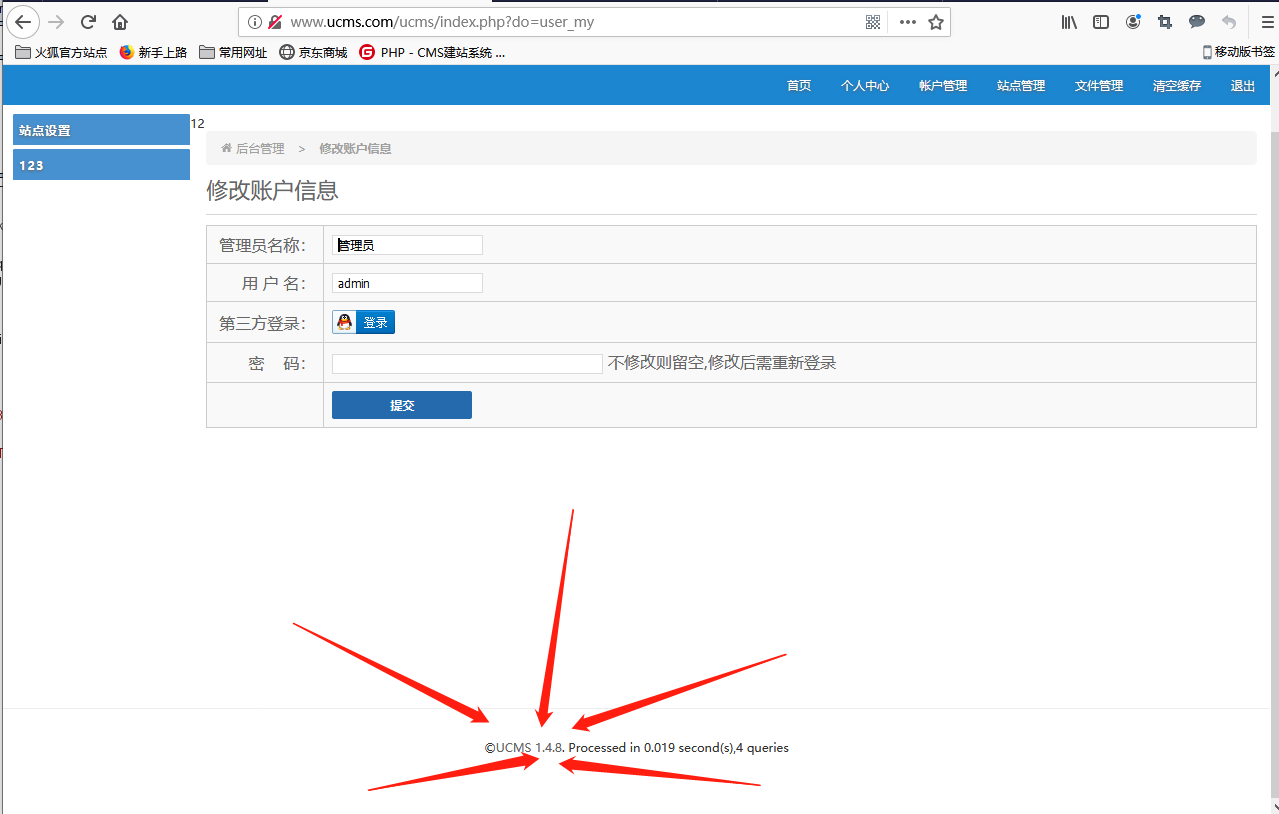
Task: Click the undo arrow toolbar icon
Action: [1229, 22]
